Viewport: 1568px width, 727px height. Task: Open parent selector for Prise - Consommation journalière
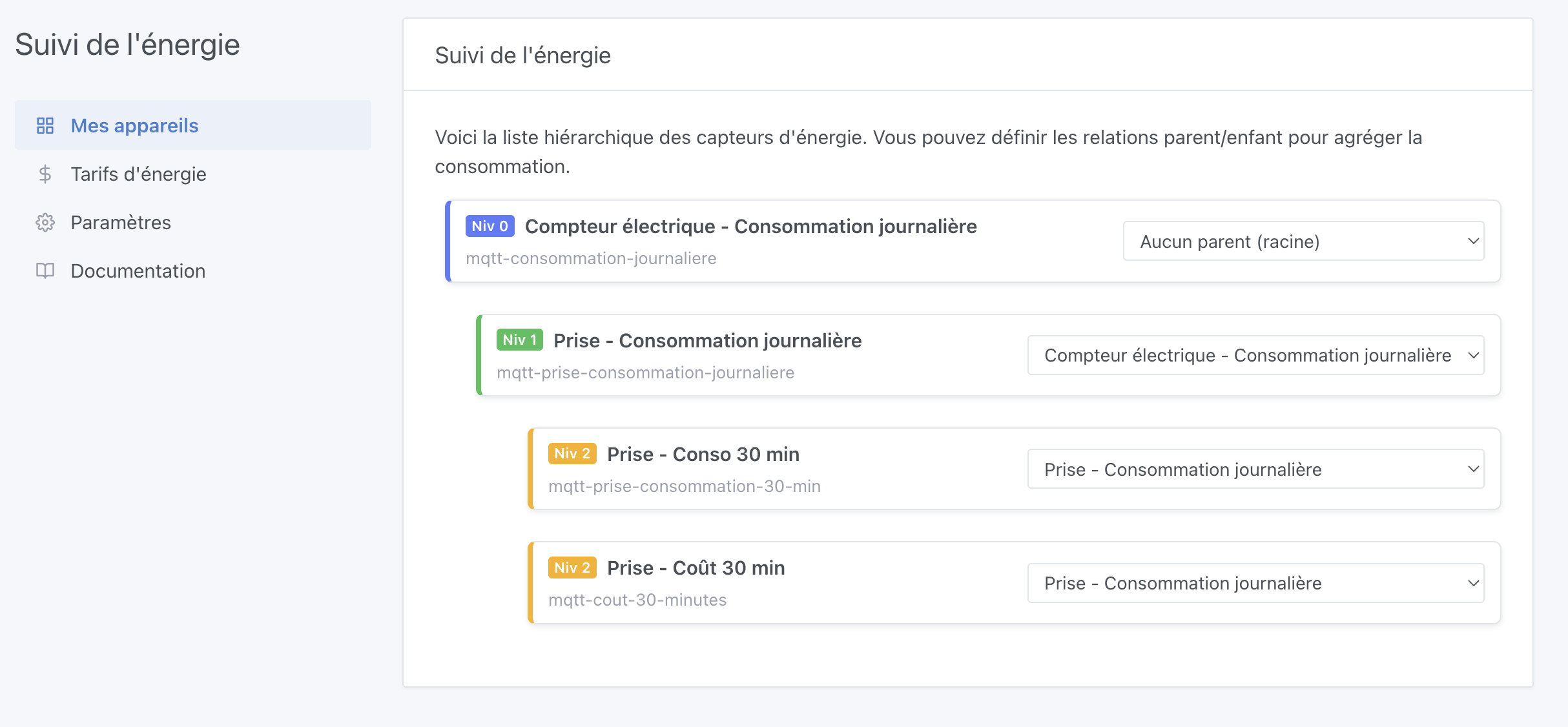tap(1255, 354)
